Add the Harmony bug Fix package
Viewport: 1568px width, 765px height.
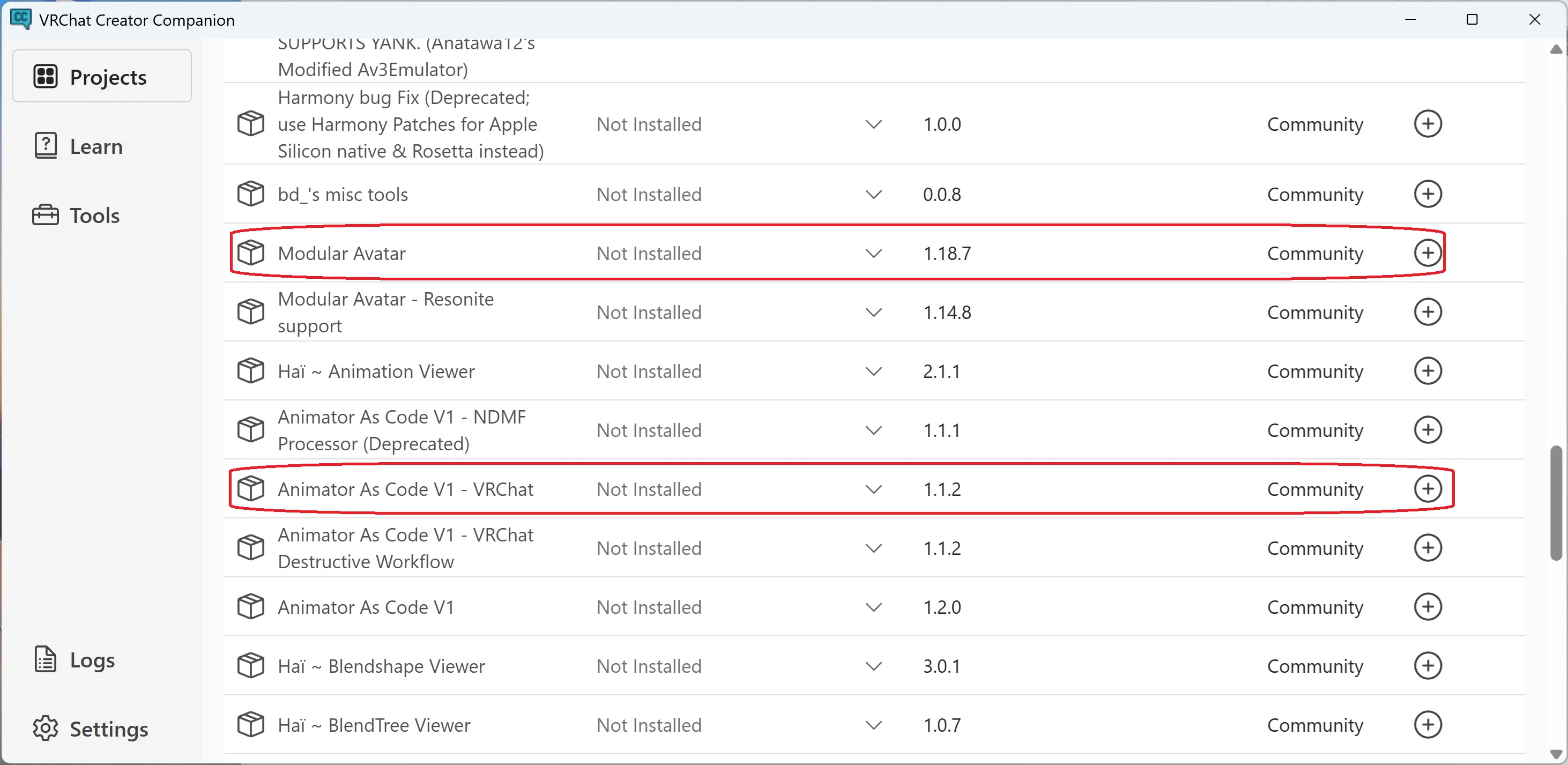(1428, 123)
